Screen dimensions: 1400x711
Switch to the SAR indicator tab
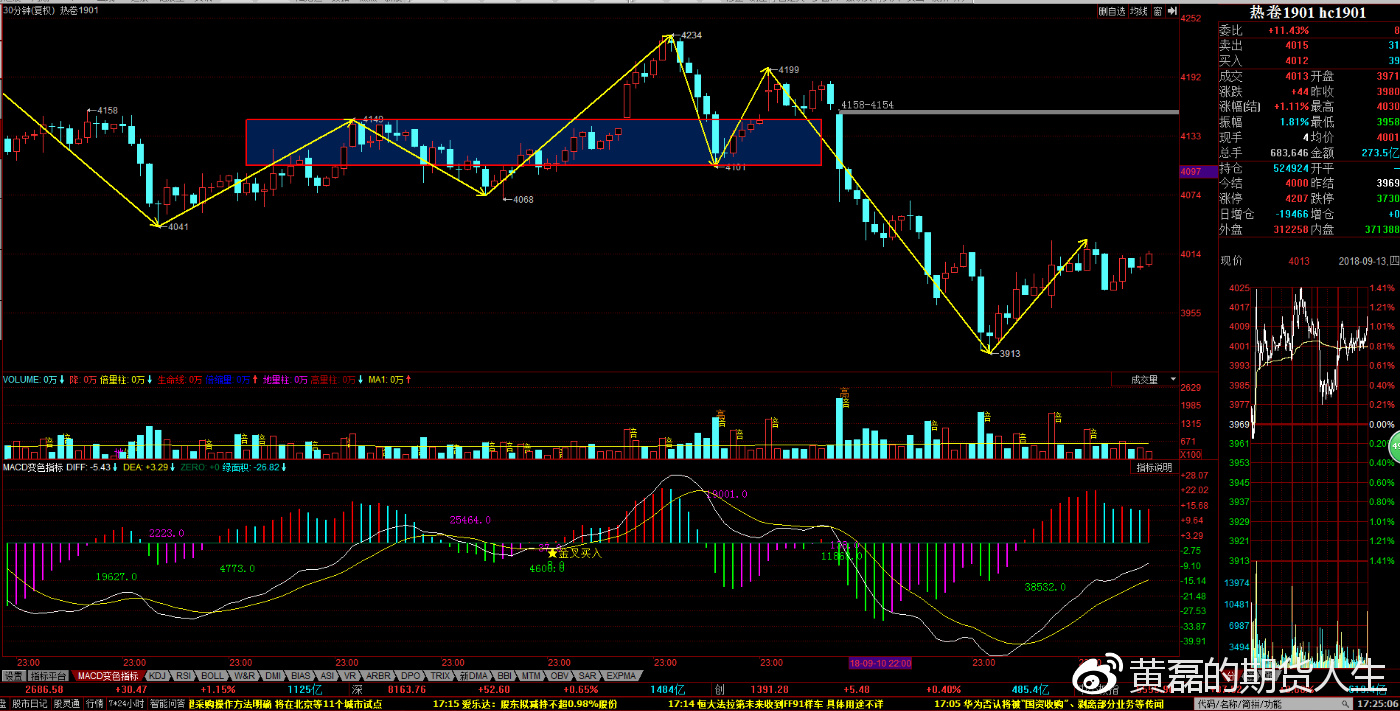pyautogui.click(x=588, y=676)
